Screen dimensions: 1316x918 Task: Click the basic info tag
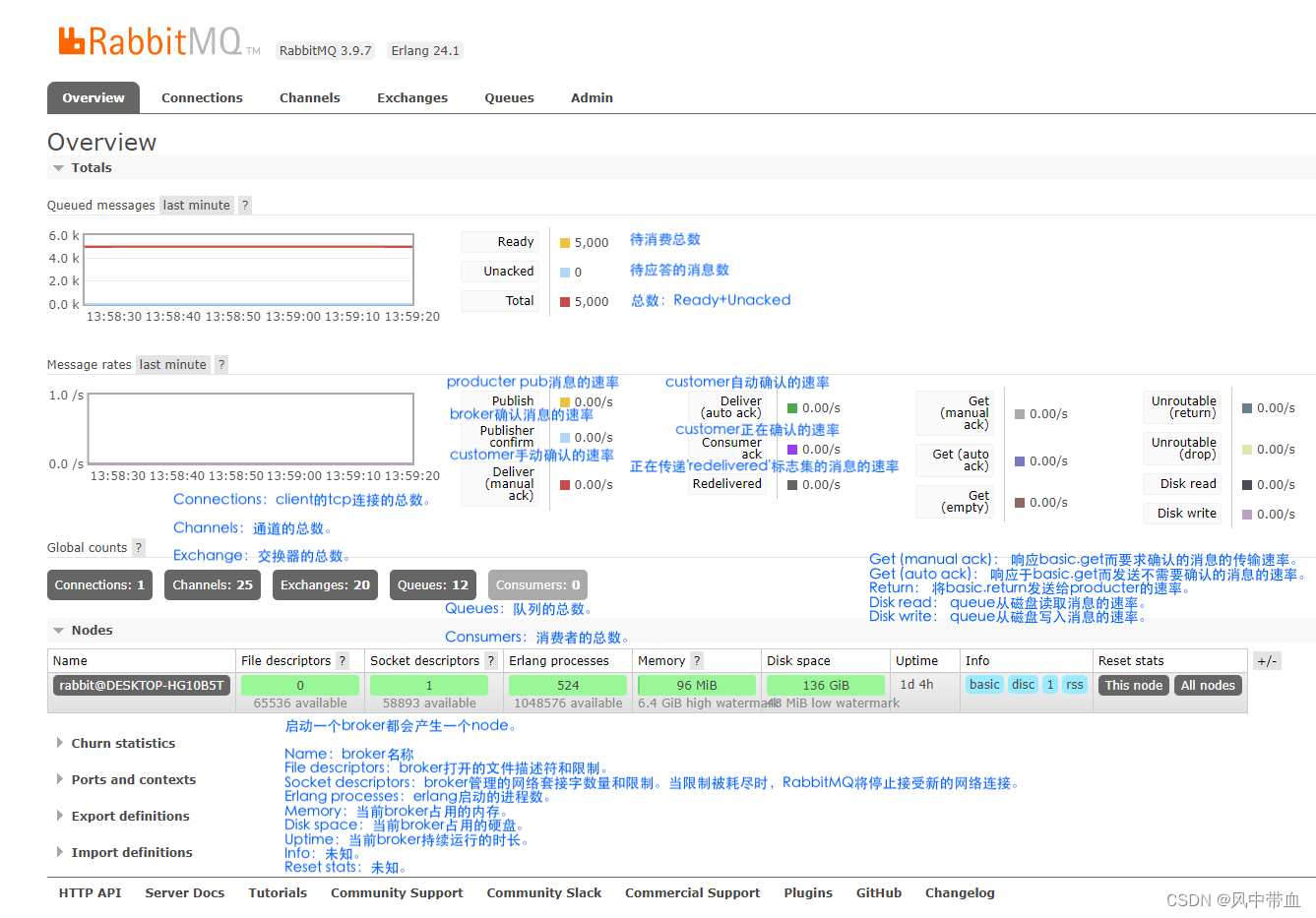pos(984,685)
